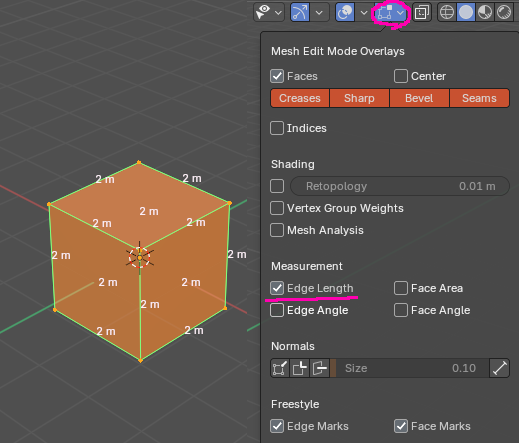Viewport: 519px width, 443px height.
Task: Enable the Face Angle checkbox
Action: 401,310
